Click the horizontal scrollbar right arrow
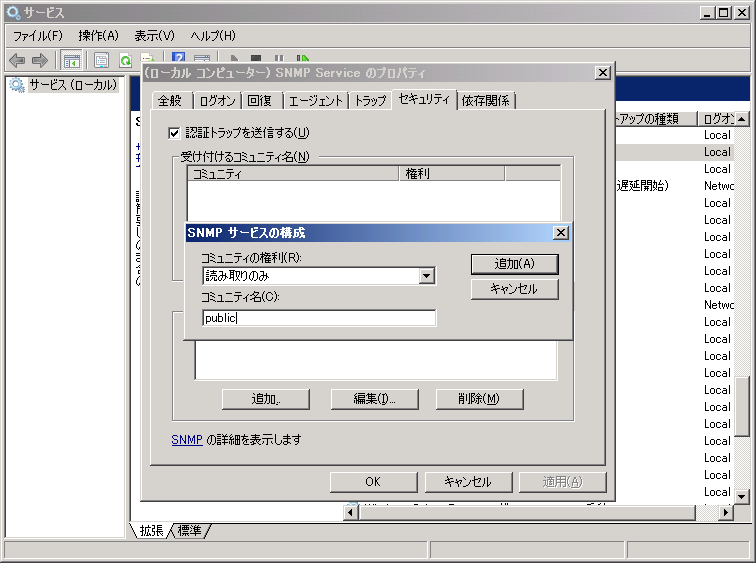Screen dimensions: 756x563 pyautogui.click(x=726, y=512)
